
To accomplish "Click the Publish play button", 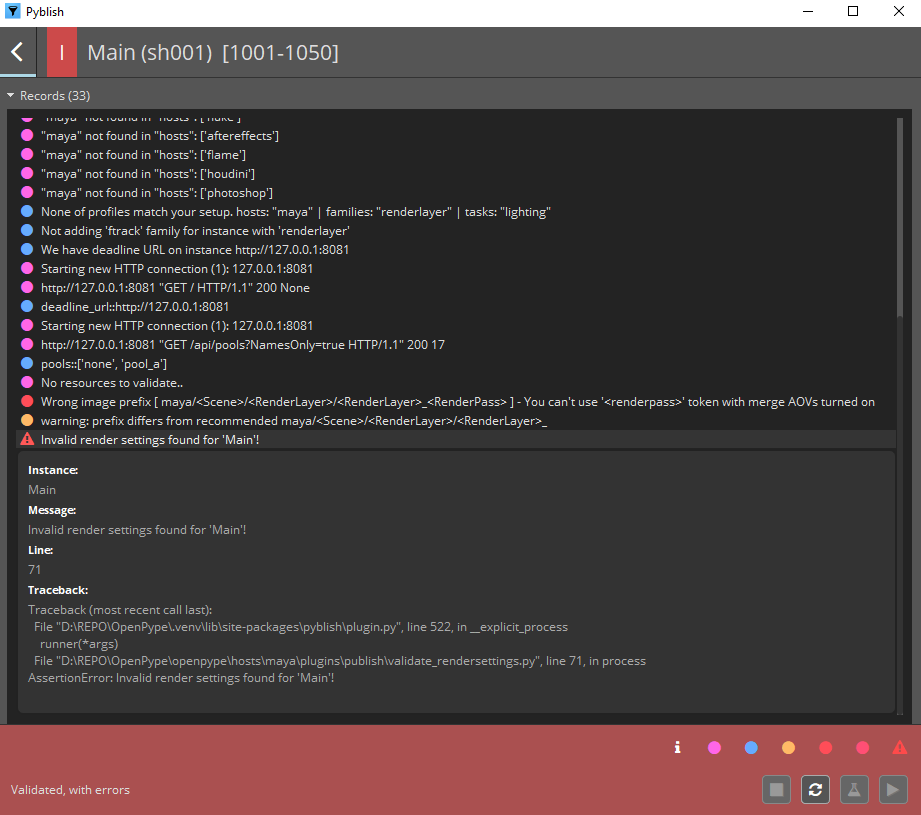I will click(893, 789).
